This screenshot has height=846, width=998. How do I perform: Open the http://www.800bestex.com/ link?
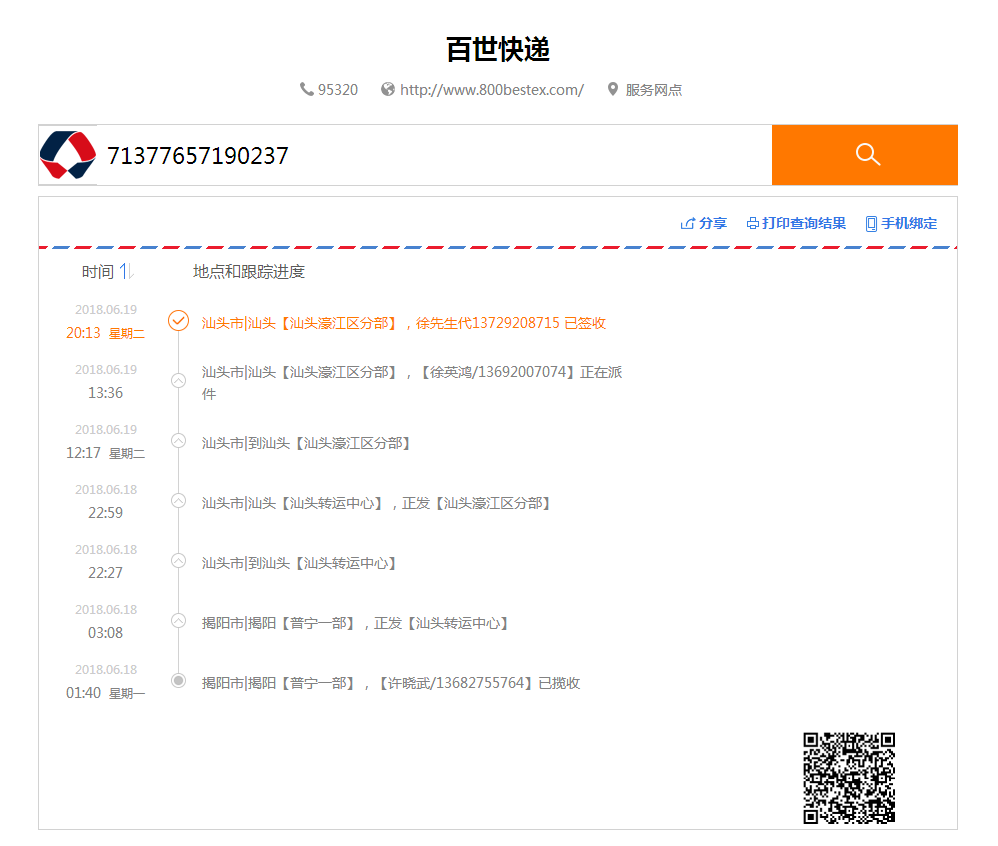(491, 90)
